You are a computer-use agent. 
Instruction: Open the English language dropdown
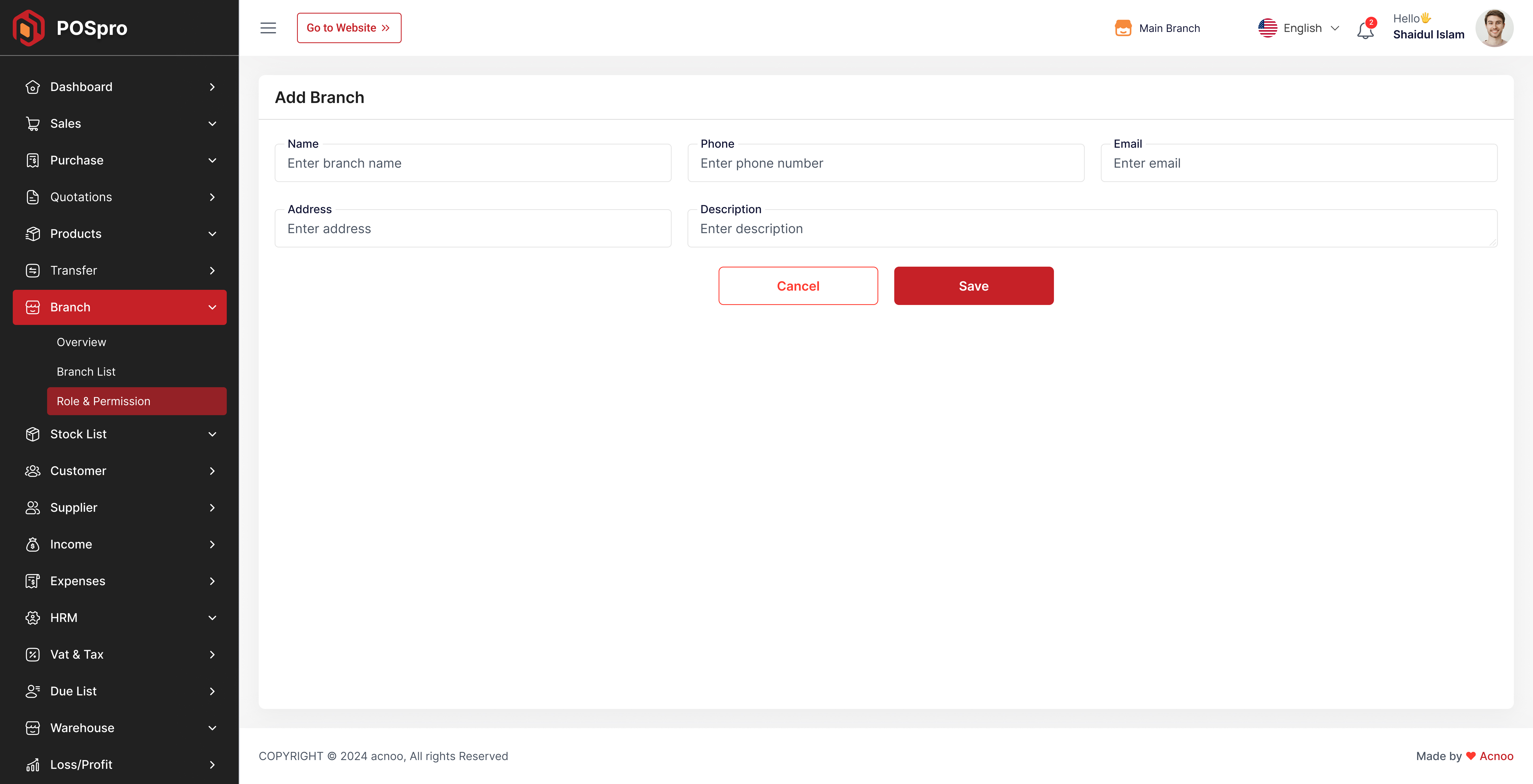[1300, 28]
